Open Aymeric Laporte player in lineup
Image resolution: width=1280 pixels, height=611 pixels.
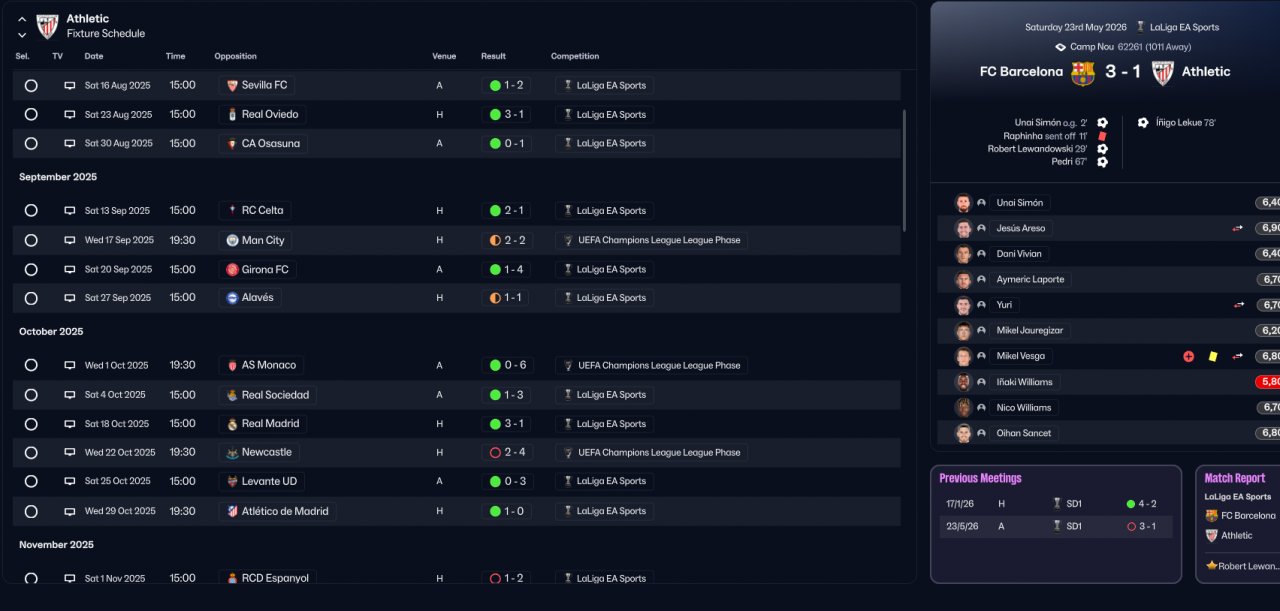click(x=1030, y=280)
